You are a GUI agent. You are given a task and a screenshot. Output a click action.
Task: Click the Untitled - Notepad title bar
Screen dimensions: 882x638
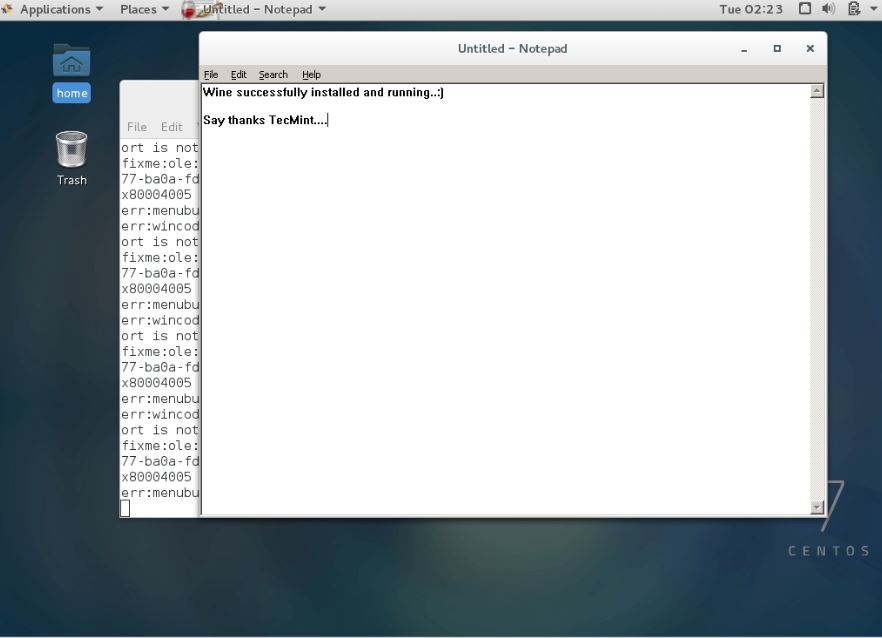(x=512, y=48)
